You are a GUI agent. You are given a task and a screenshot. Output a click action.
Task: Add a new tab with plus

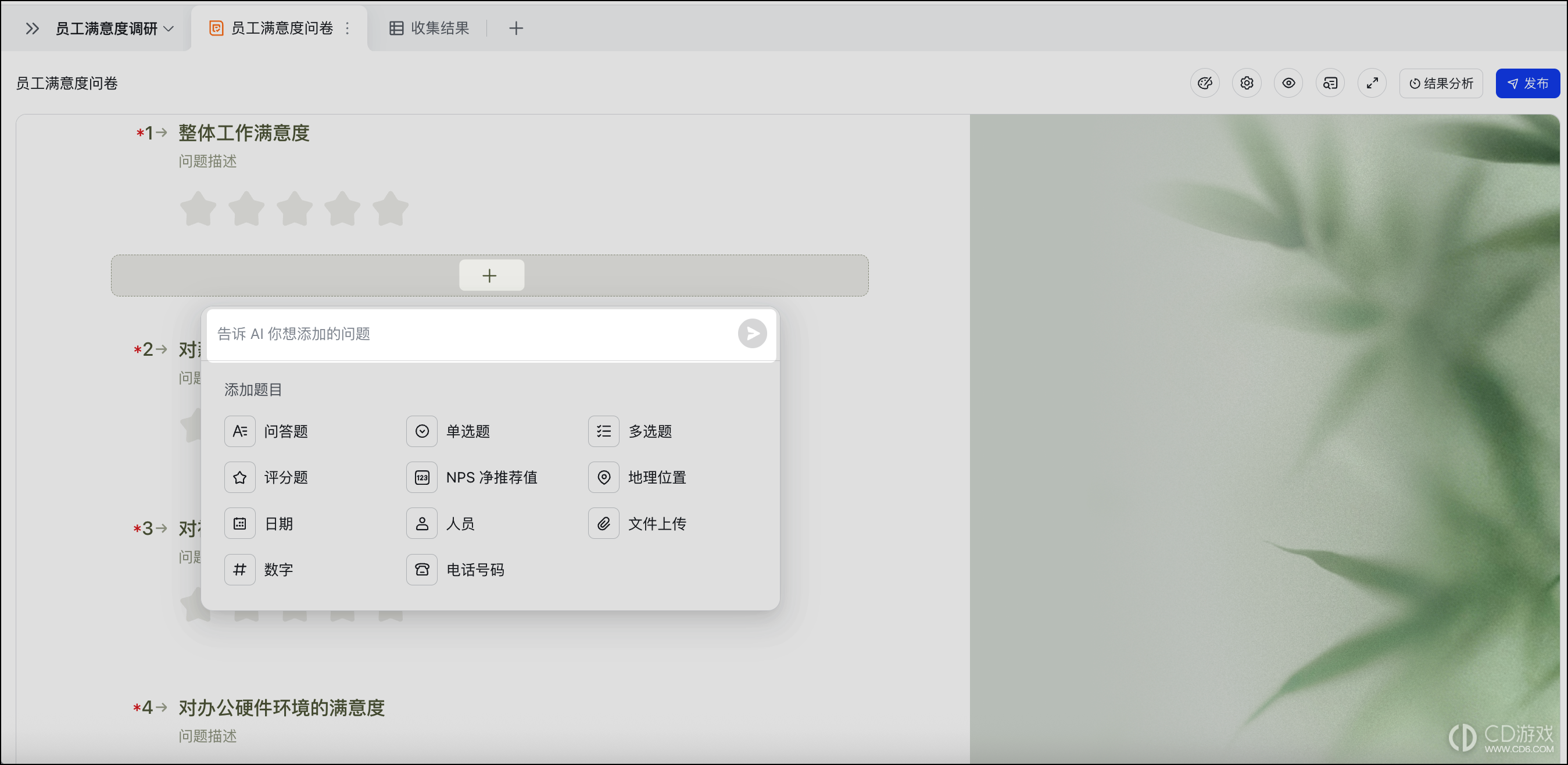point(516,28)
